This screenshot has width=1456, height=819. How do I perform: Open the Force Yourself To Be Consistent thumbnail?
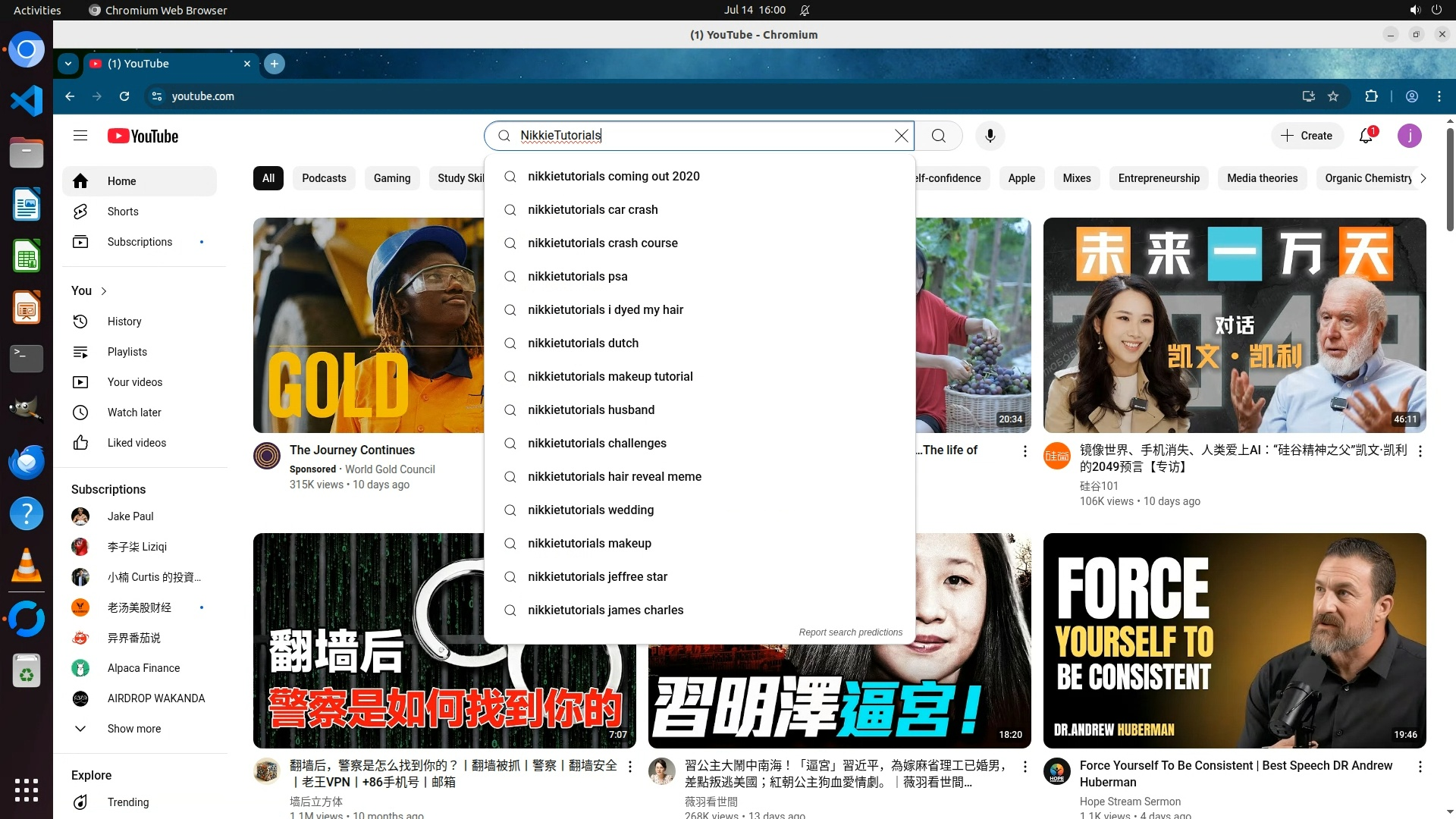1234,640
